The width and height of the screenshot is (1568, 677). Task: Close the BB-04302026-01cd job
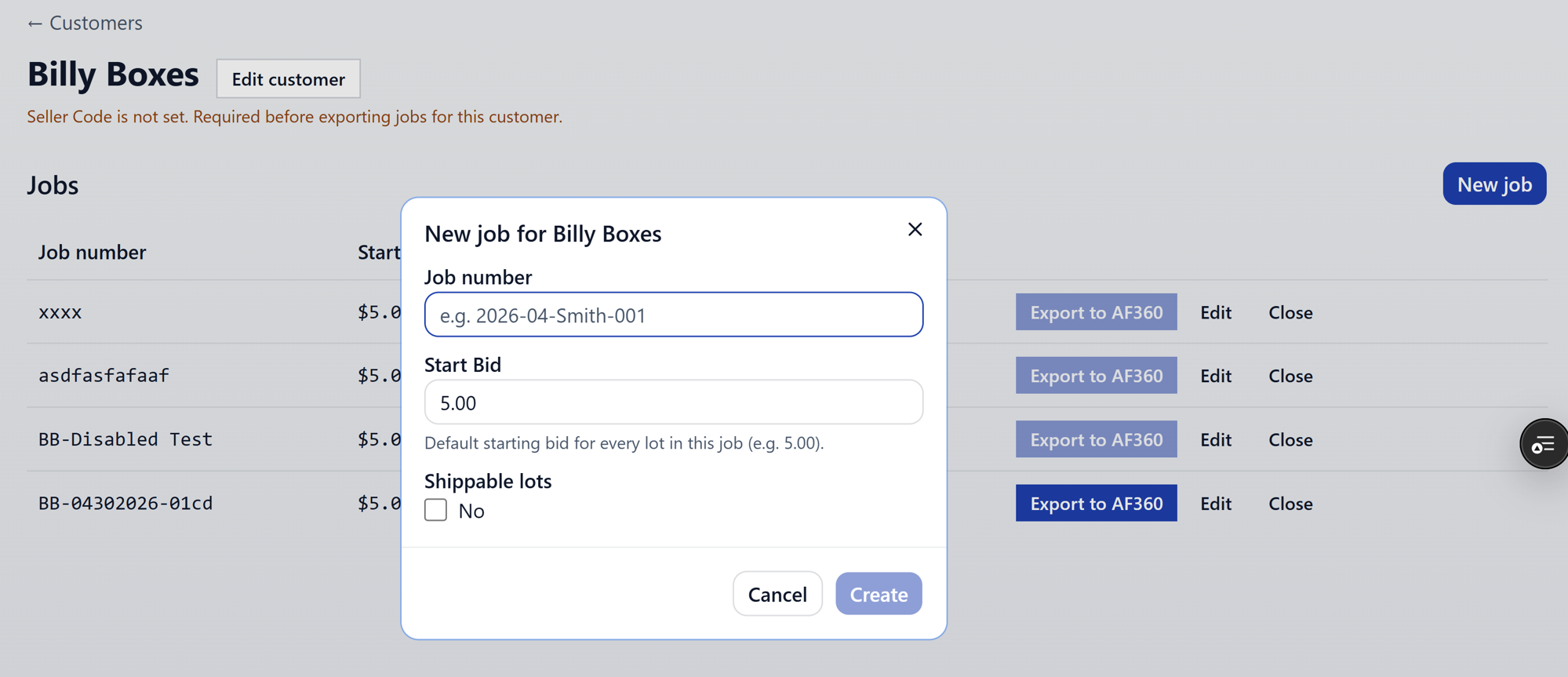(1290, 504)
